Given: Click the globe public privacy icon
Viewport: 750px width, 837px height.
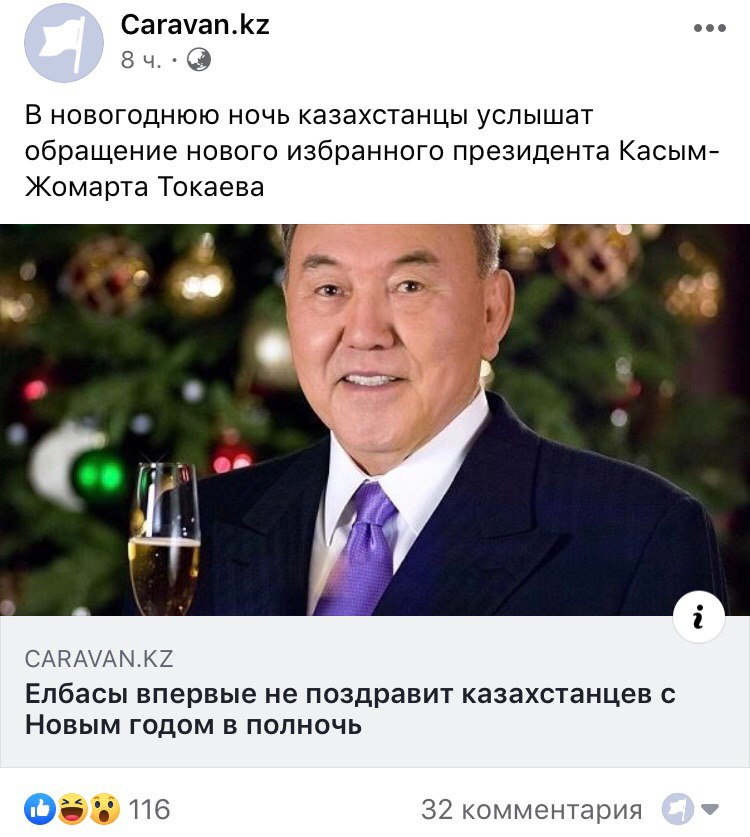Looking at the screenshot, I should pyautogui.click(x=199, y=60).
